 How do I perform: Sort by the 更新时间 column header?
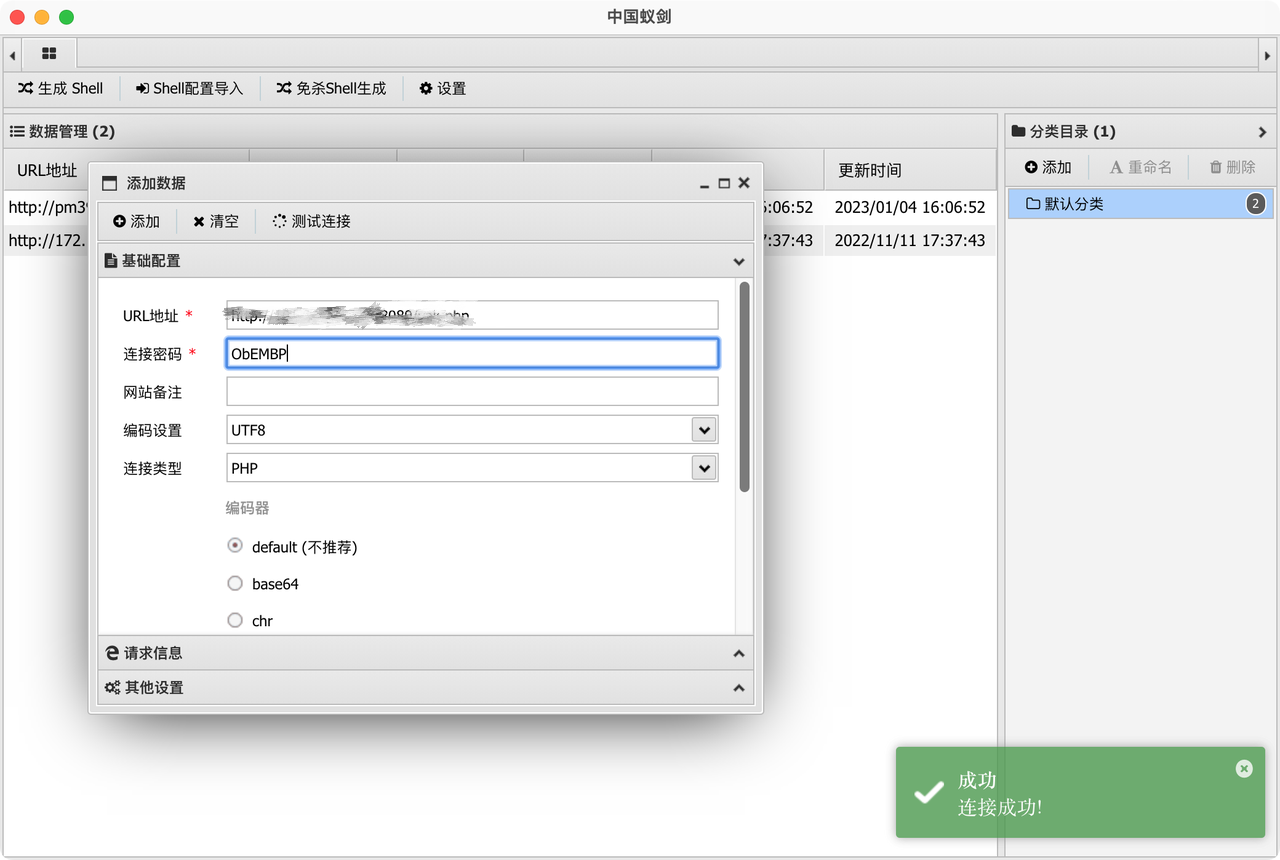point(910,170)
